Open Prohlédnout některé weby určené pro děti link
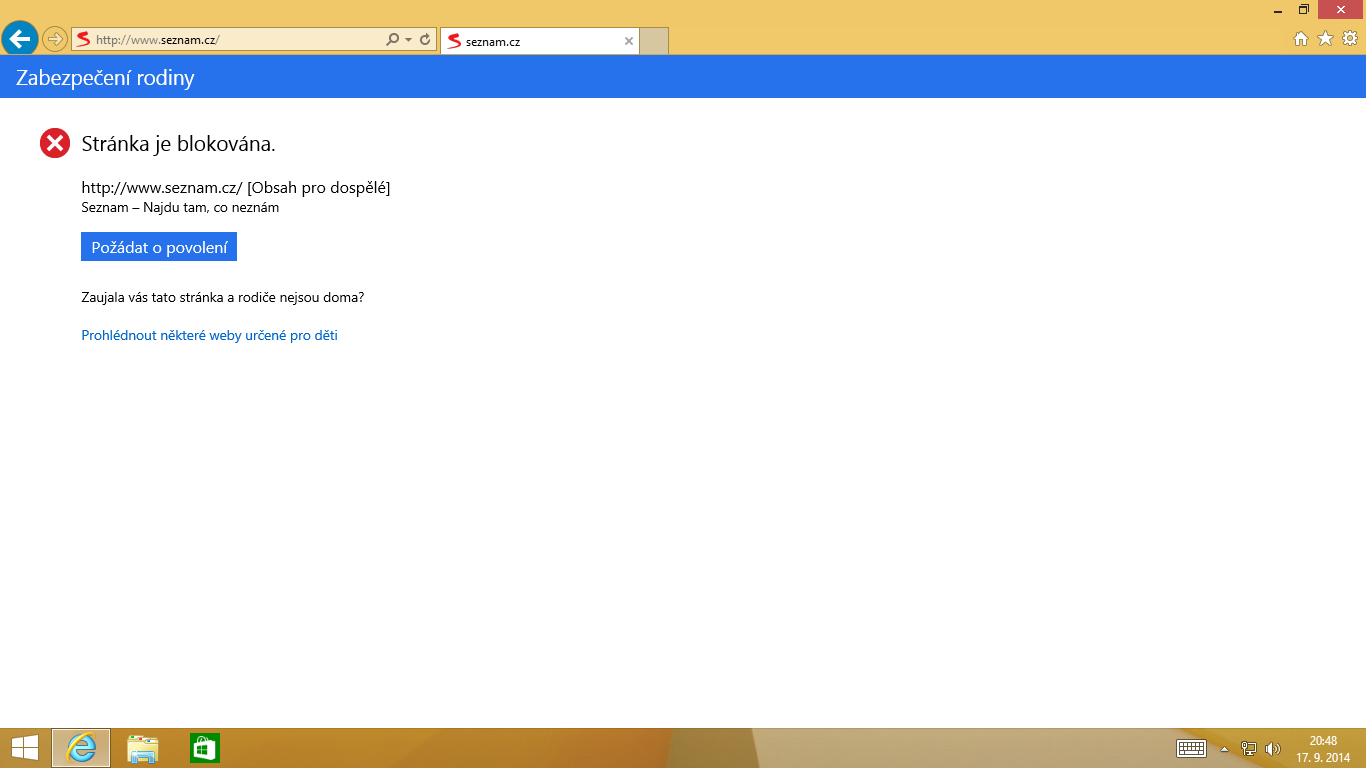Image resolution: width=1366 pixels, height=768 pixels. [x=209, y=336]
